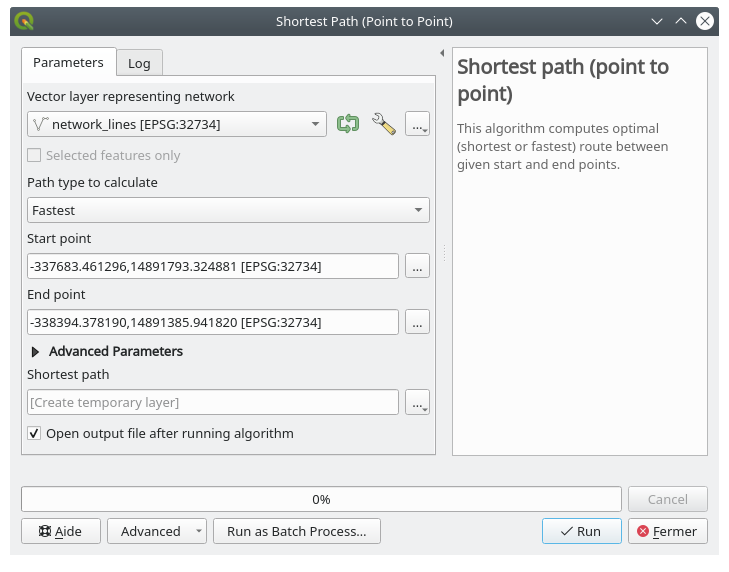Open advanced options wrench icon

[x=383, y=124]
